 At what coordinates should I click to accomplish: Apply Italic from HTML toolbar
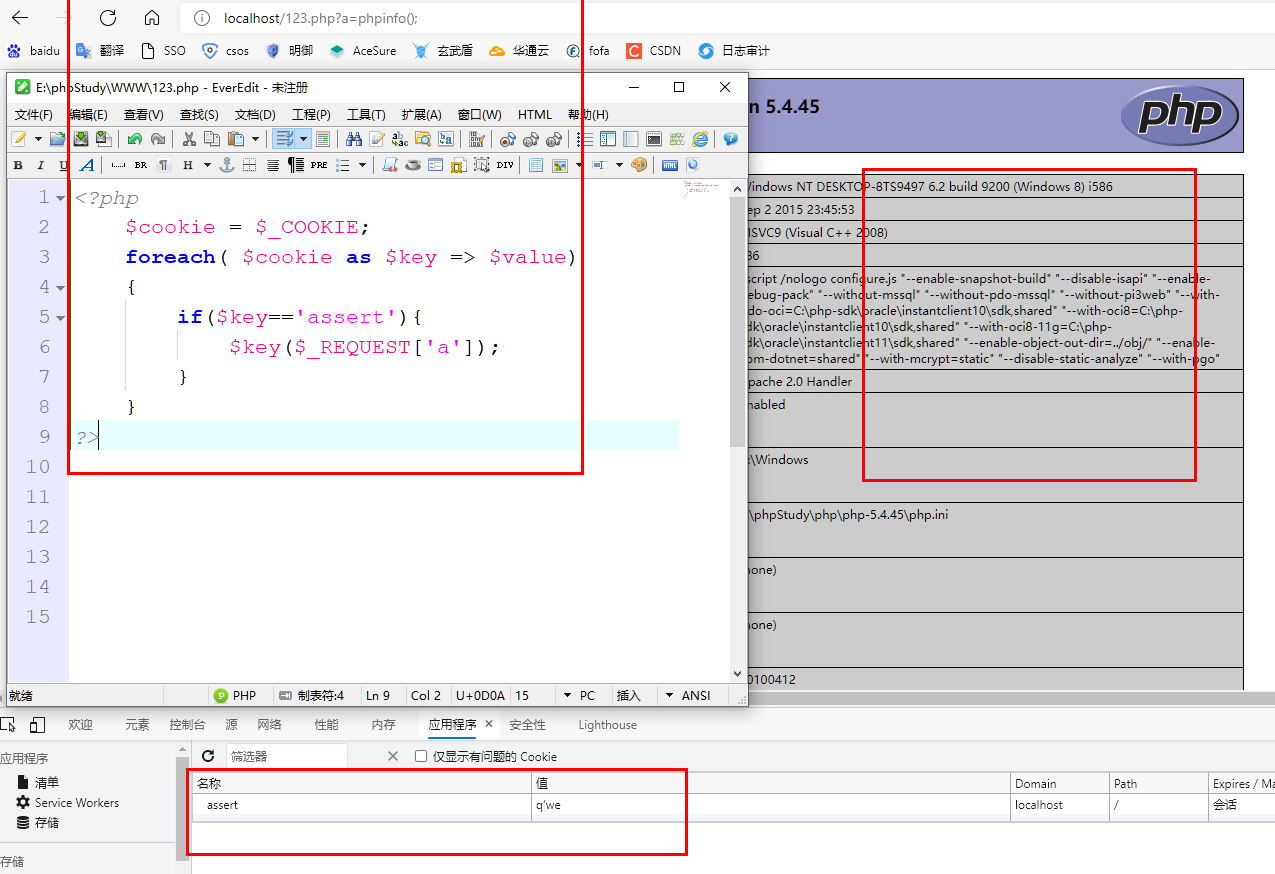(41, 165)
